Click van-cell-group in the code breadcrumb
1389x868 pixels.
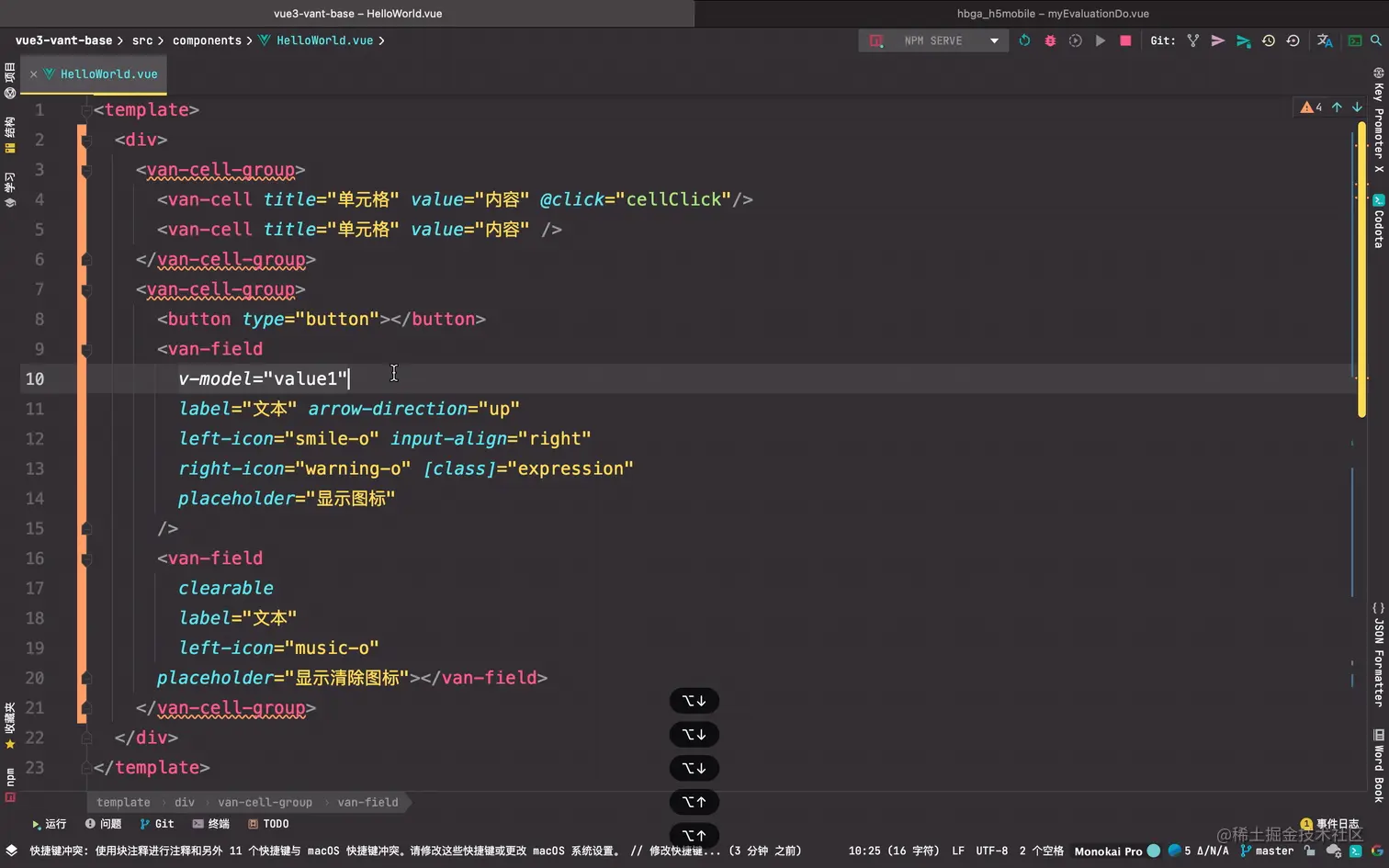tap(265, 802)
